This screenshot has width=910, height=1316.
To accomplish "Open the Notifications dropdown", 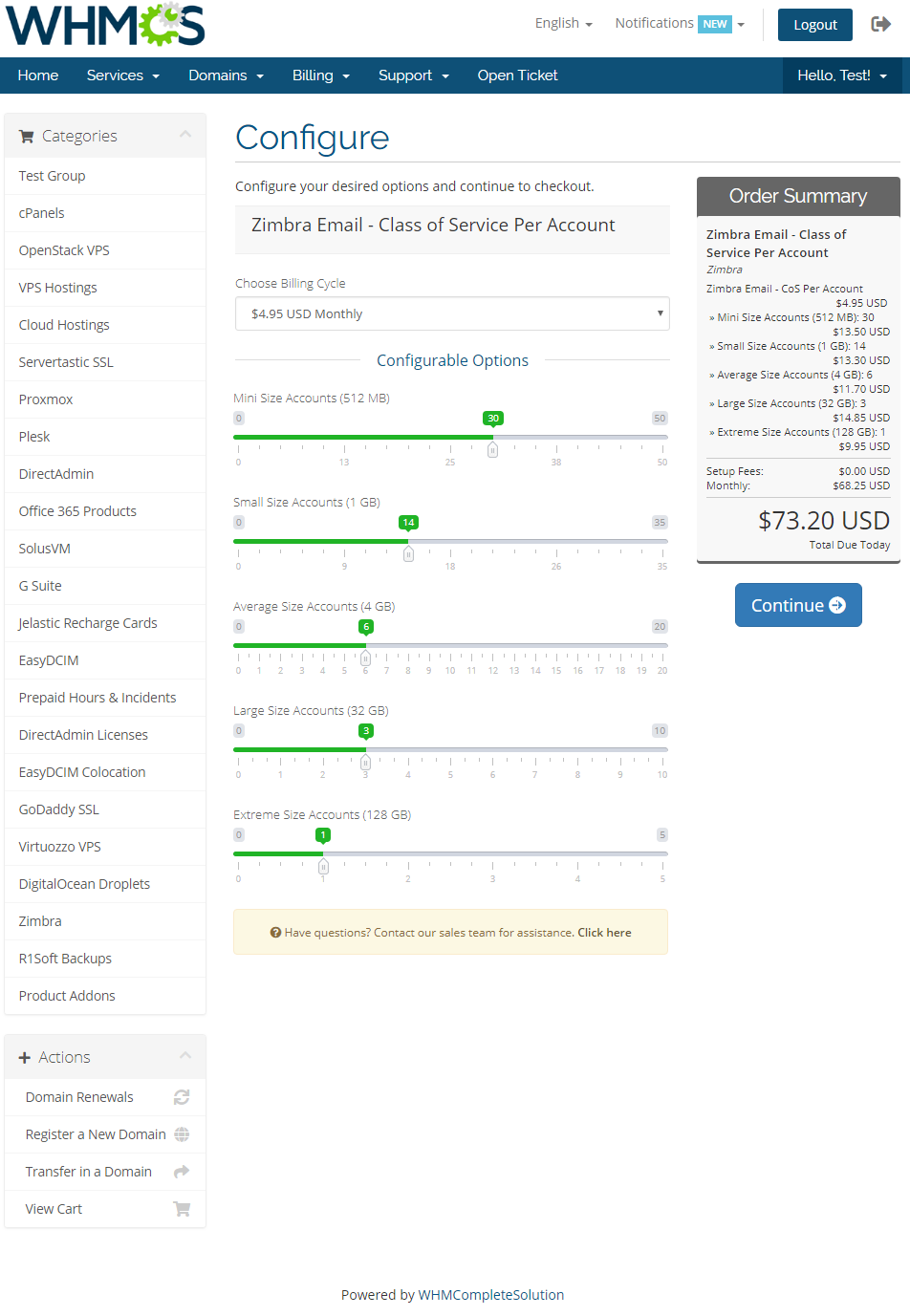I will 680,23.
